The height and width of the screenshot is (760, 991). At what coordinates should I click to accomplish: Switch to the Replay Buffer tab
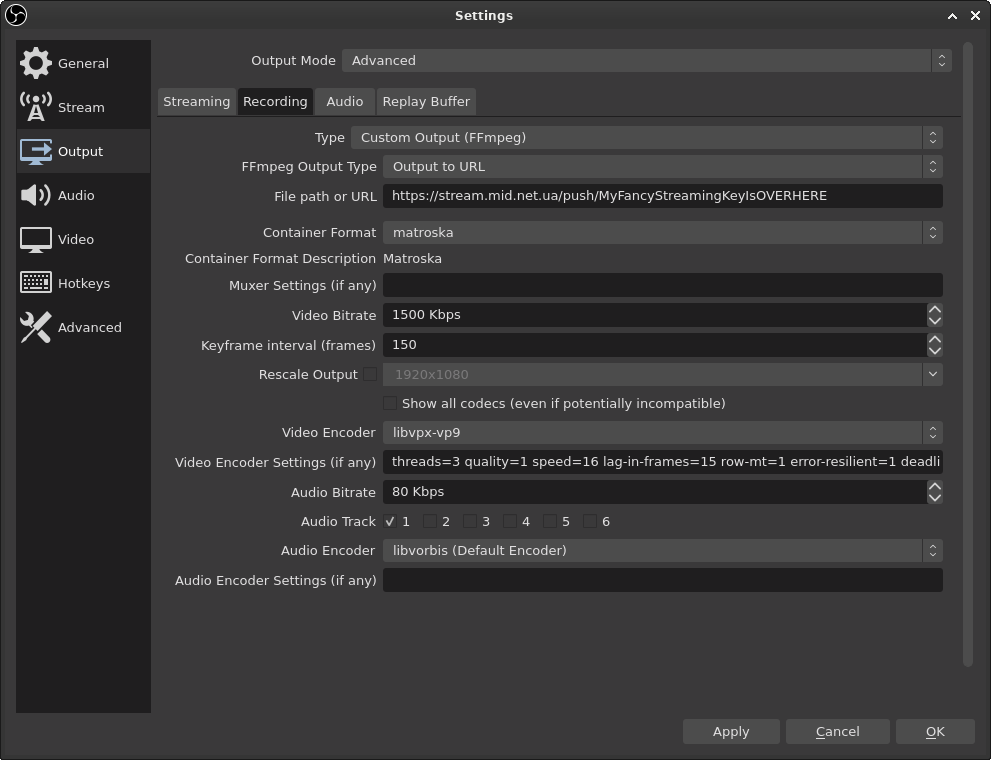(x=426, y=102)
